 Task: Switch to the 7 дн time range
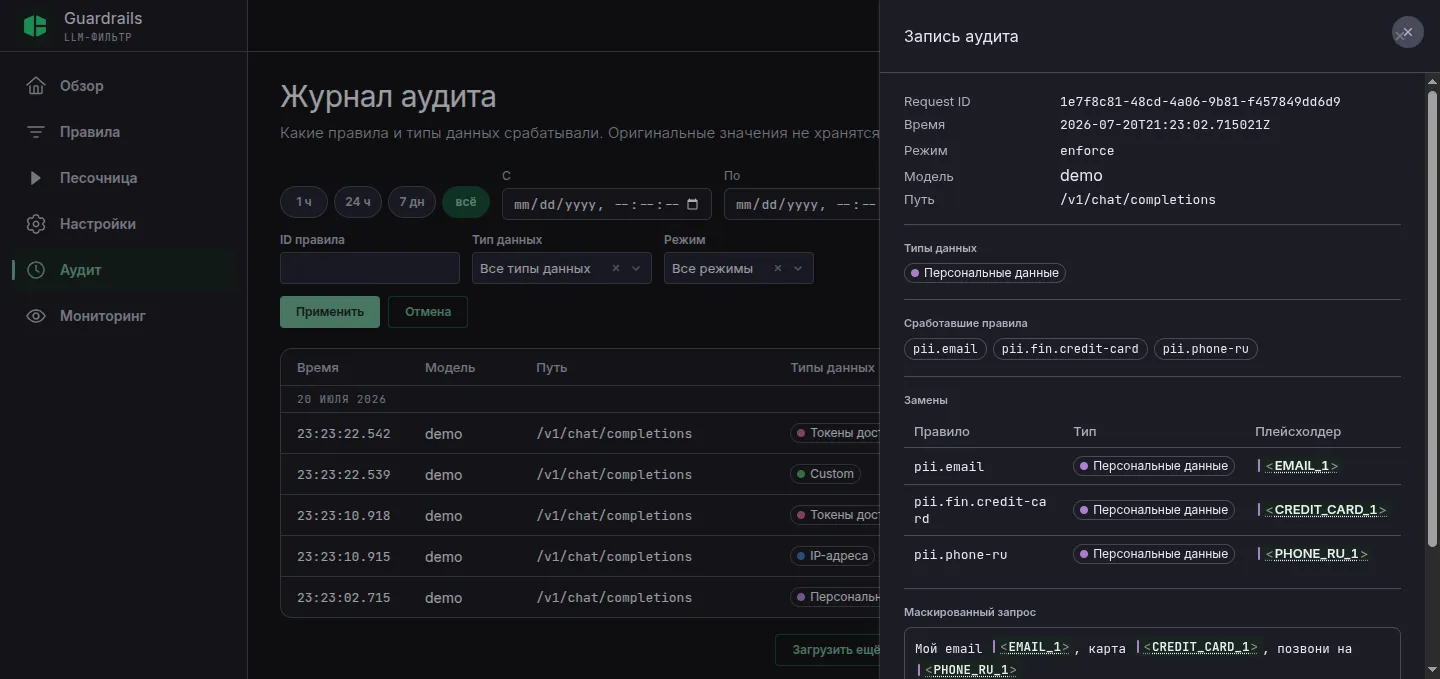pos(412,202)
